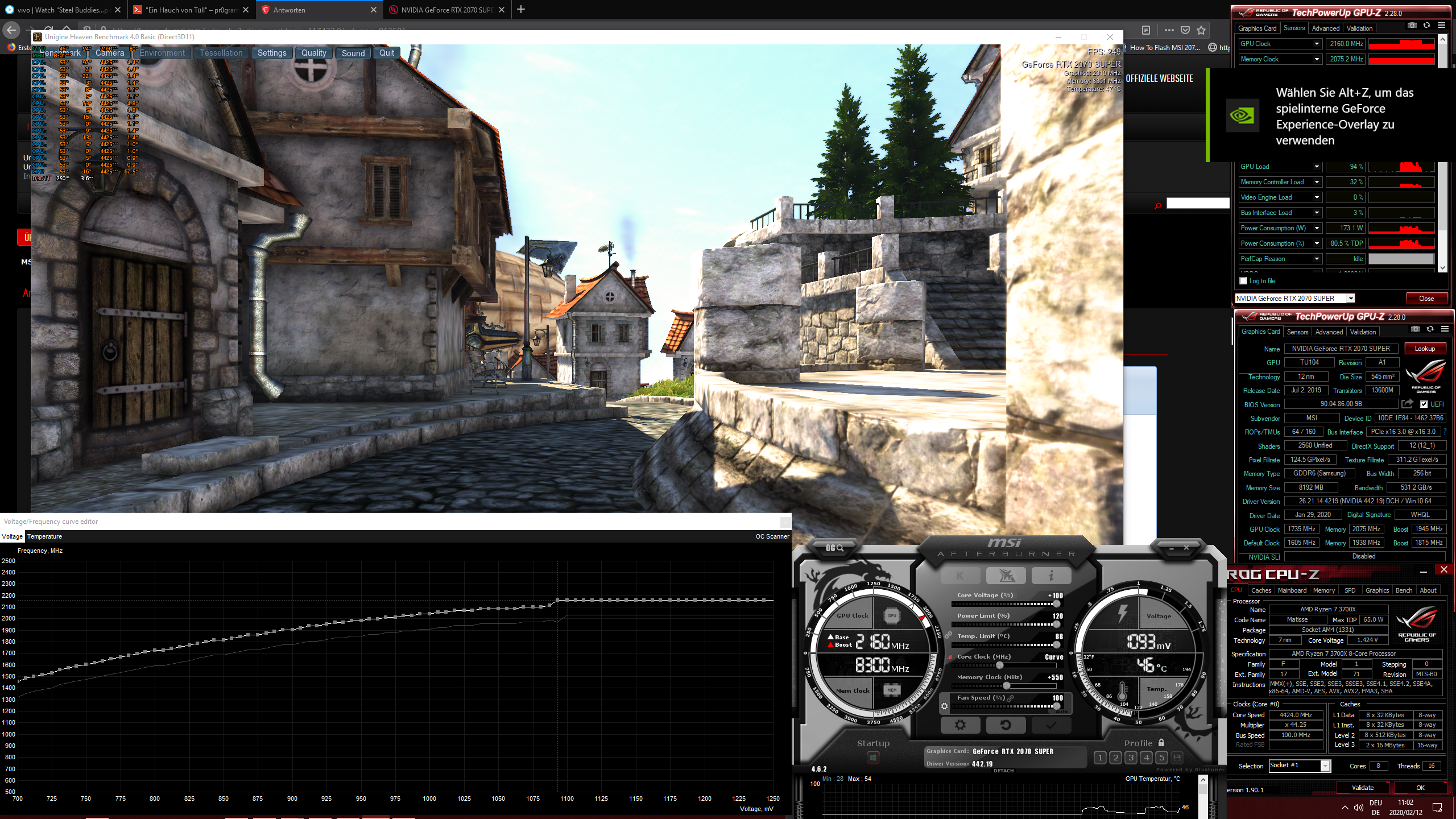Viewport: 1456px width, 819px height.
Task: Apply settings with the checkmark button
Action: (x=1050, y=725)
